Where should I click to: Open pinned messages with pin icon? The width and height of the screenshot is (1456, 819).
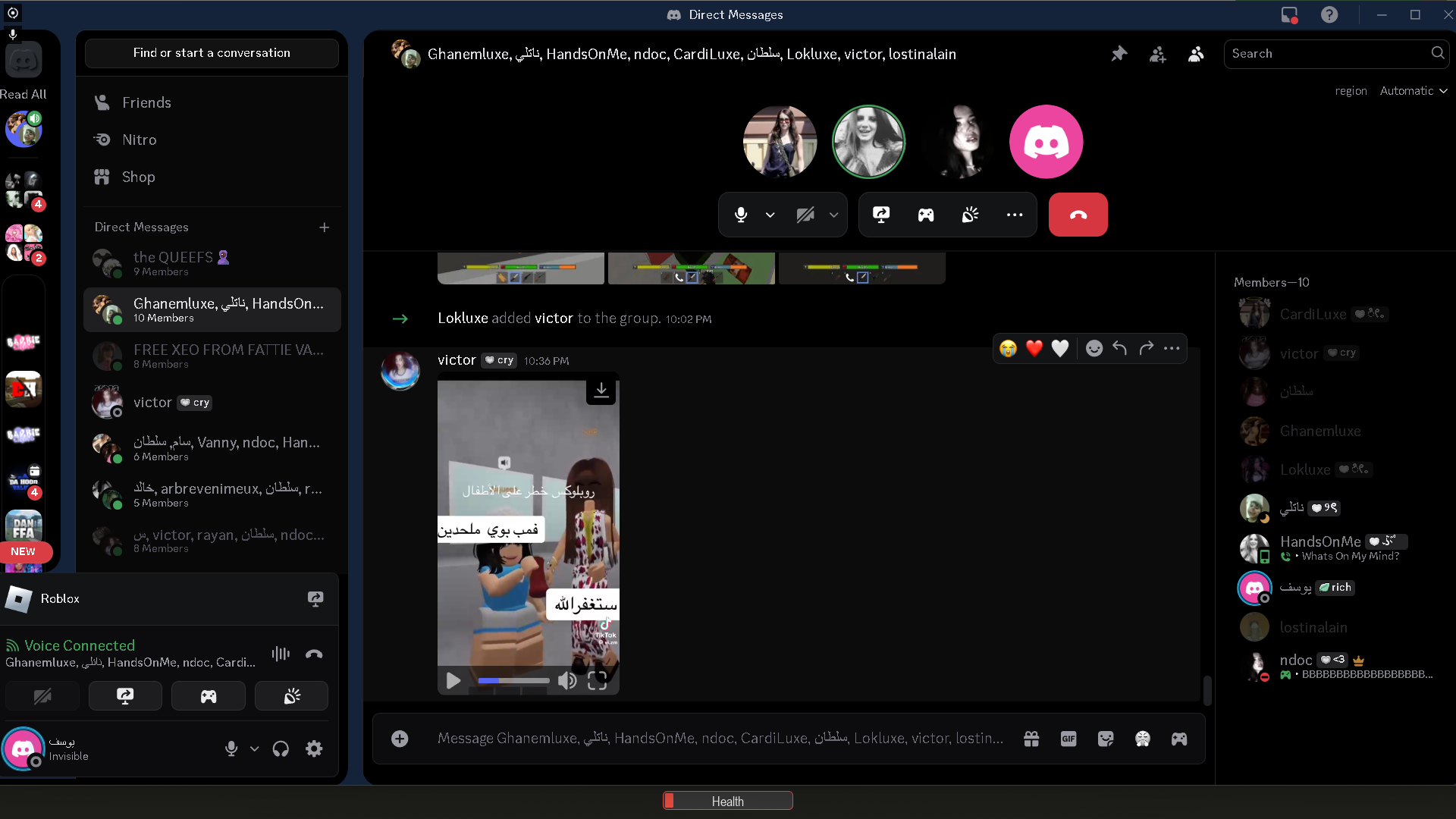(1119, 54)
